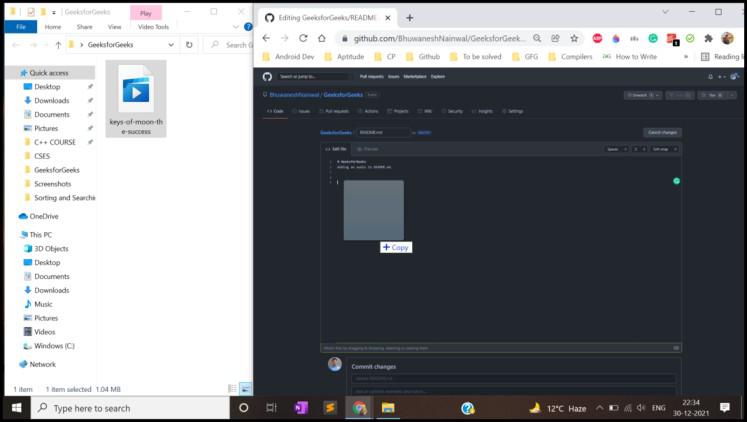Open the volume control in system tray
This screenshot has width=747, height=422.
click(641, 408)
